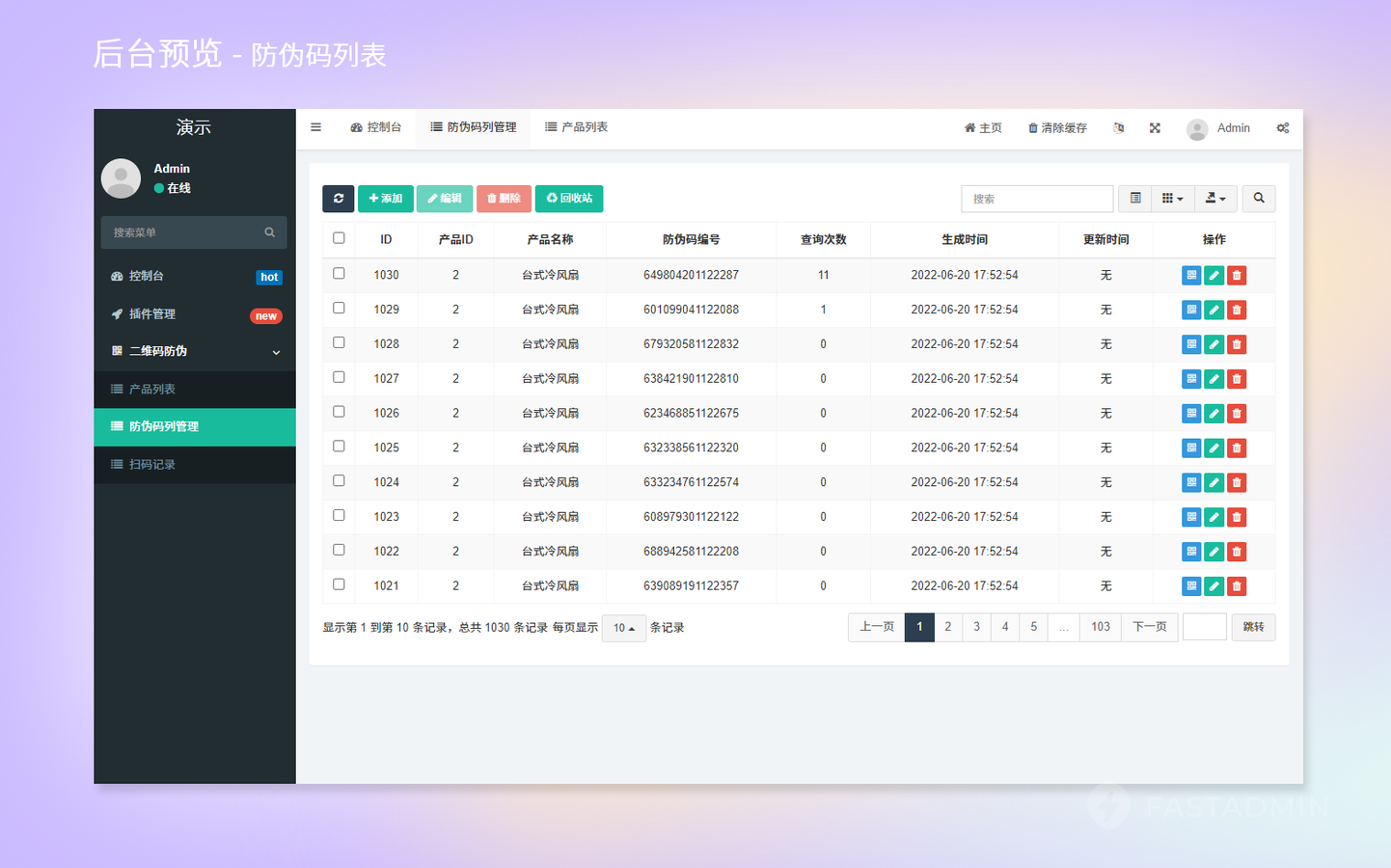Open the export data dropdown

click(1215, 199)
